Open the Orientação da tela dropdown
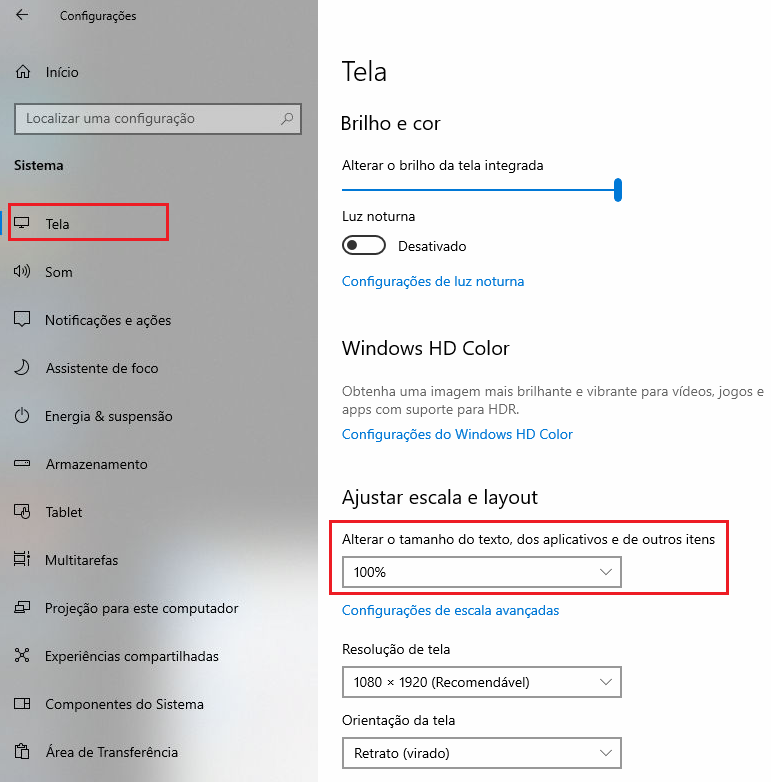 (x=481, y=752)
